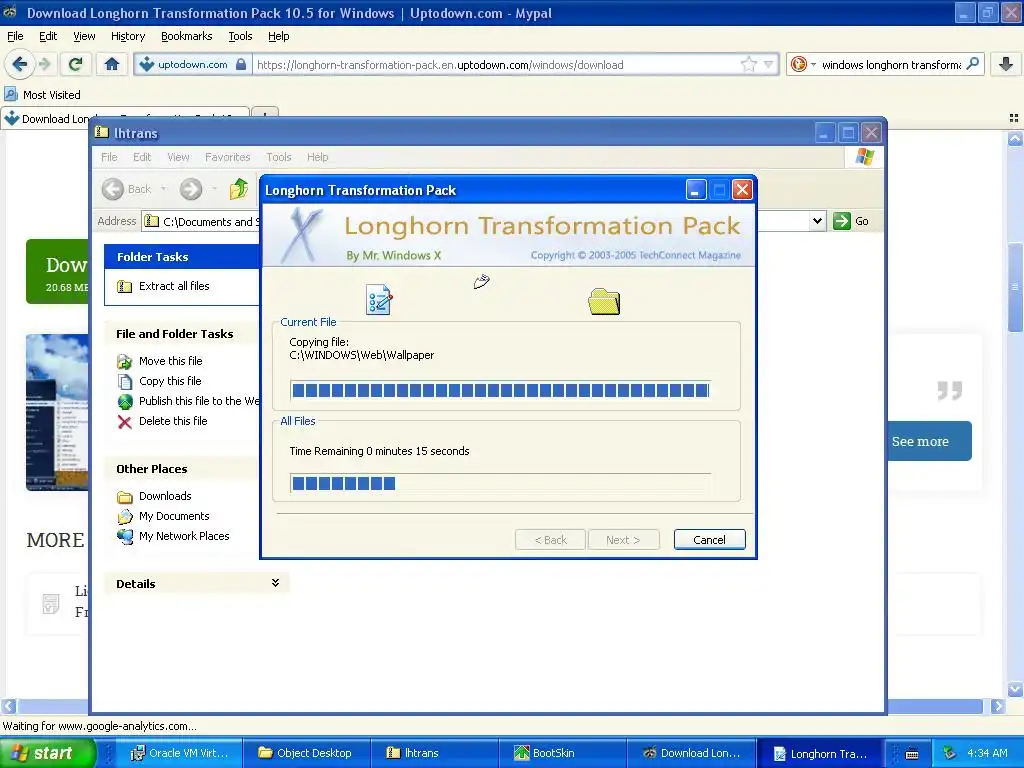Open Mypal Tools menu

240,36
